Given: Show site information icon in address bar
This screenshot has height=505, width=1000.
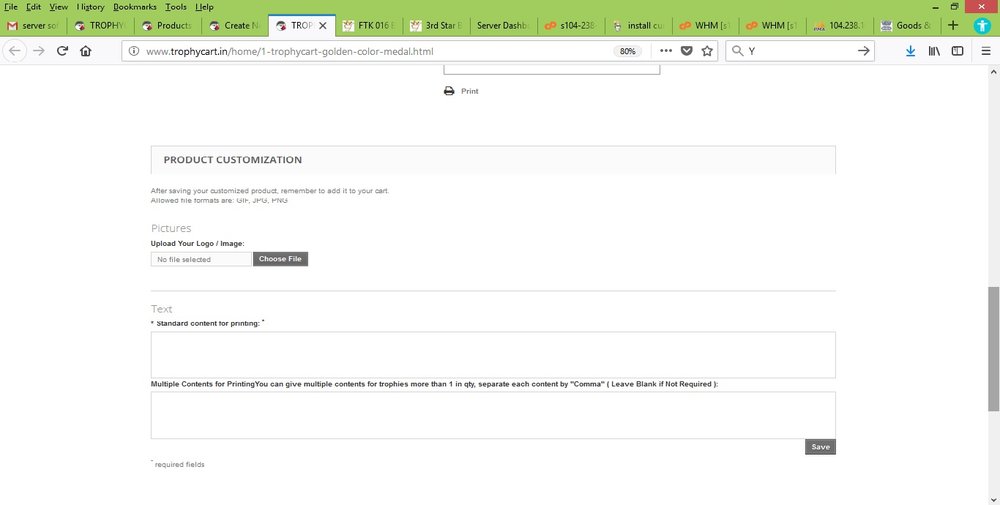Looking at the screenshot, I should (134, 51).
